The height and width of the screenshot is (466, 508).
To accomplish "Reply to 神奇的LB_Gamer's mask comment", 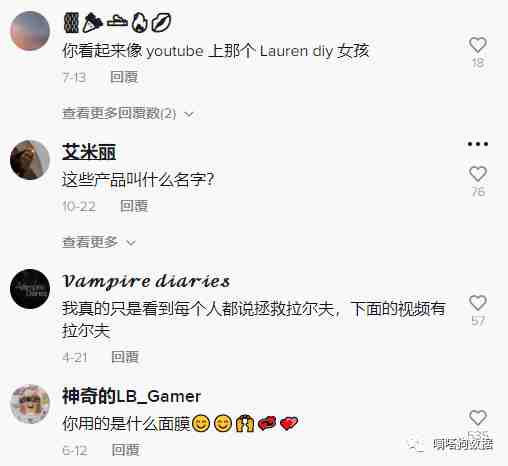I will point(125,450).
